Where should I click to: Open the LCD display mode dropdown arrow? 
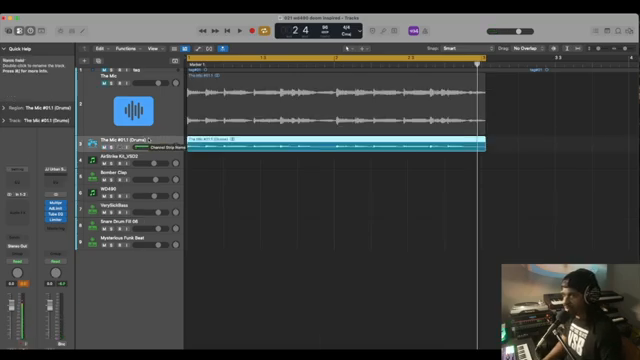[x=359, y=31]
